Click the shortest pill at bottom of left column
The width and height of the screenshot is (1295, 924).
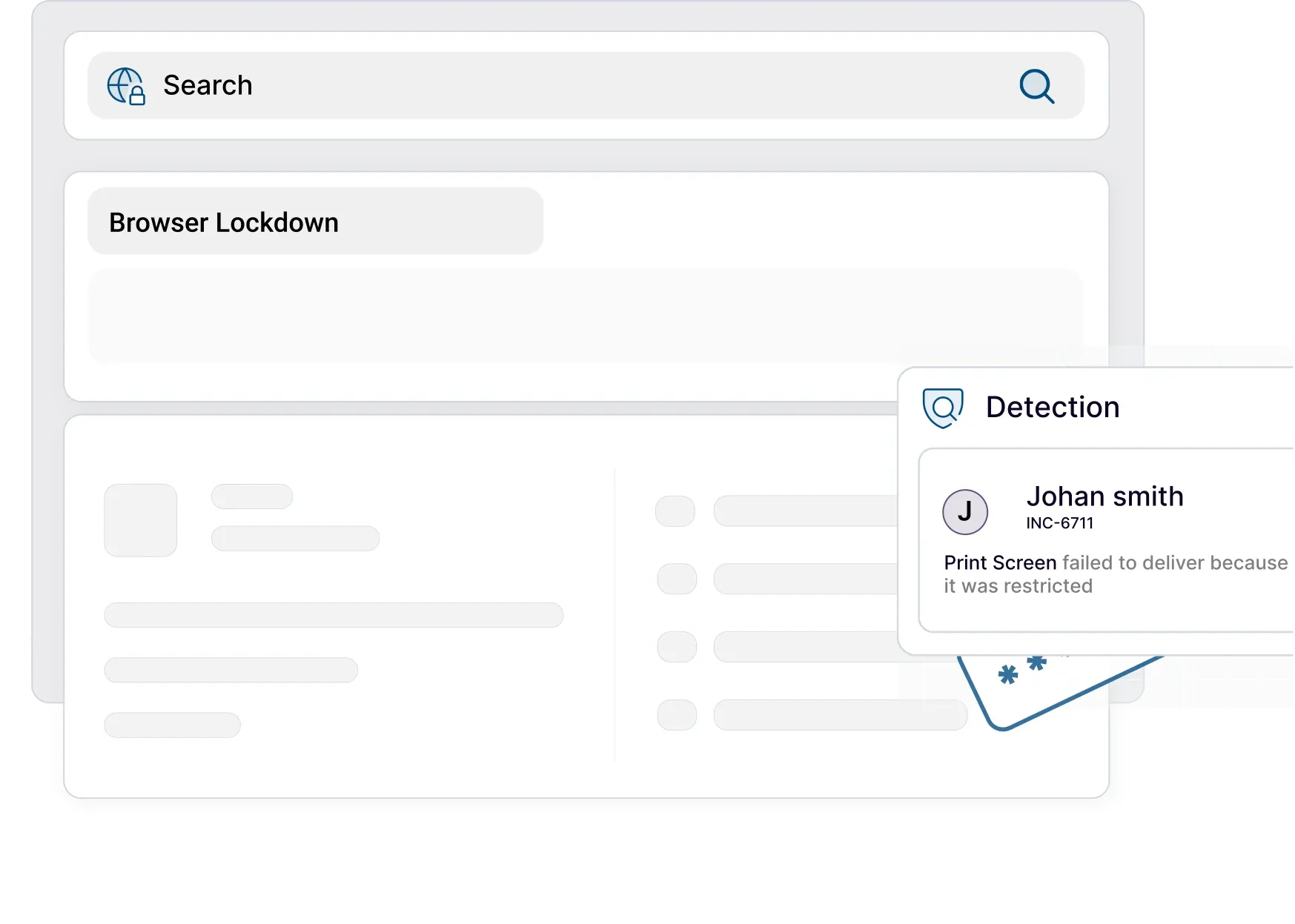(x=173, y=725)
